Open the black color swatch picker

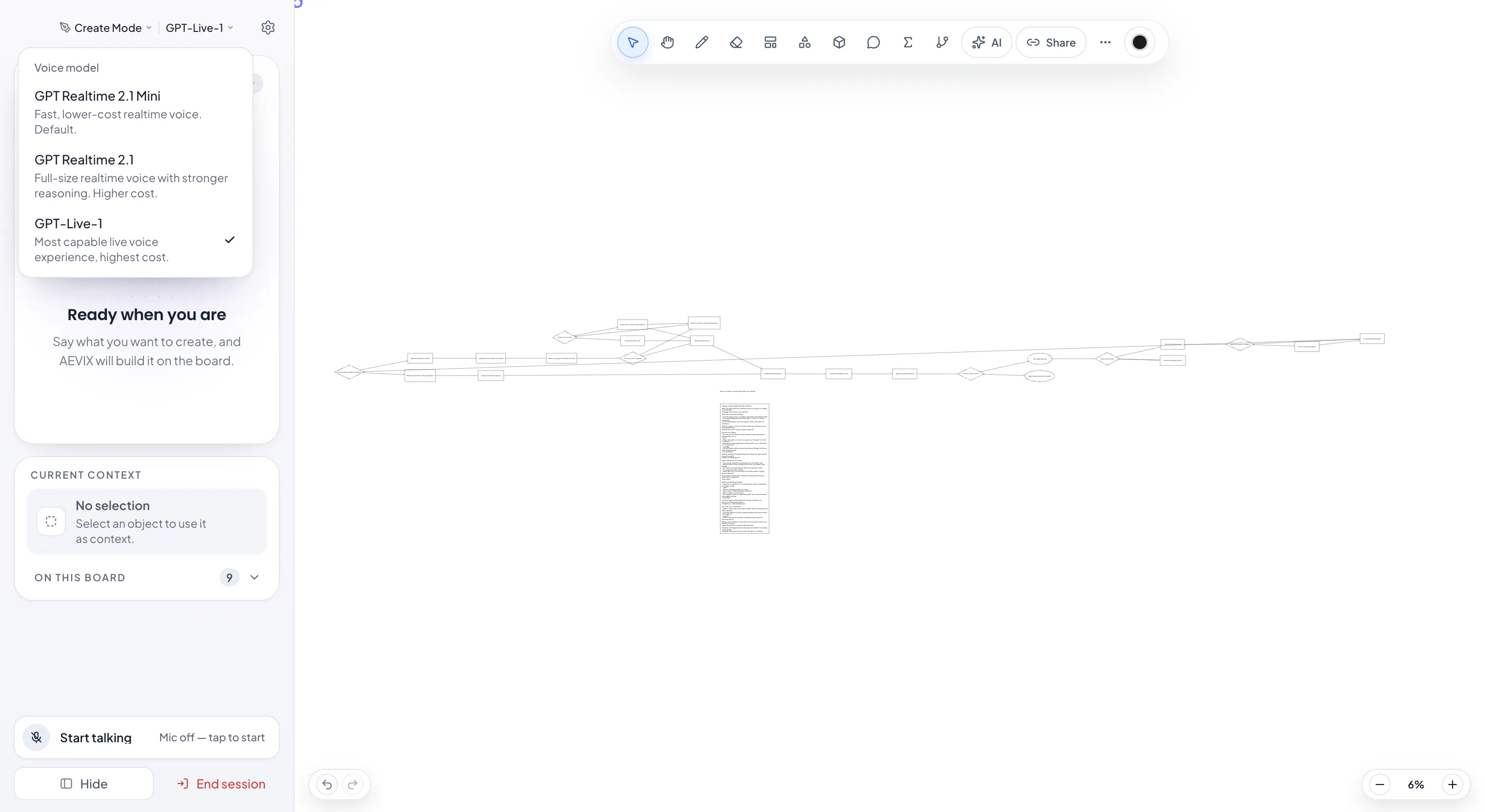[x=1140, y=42]
